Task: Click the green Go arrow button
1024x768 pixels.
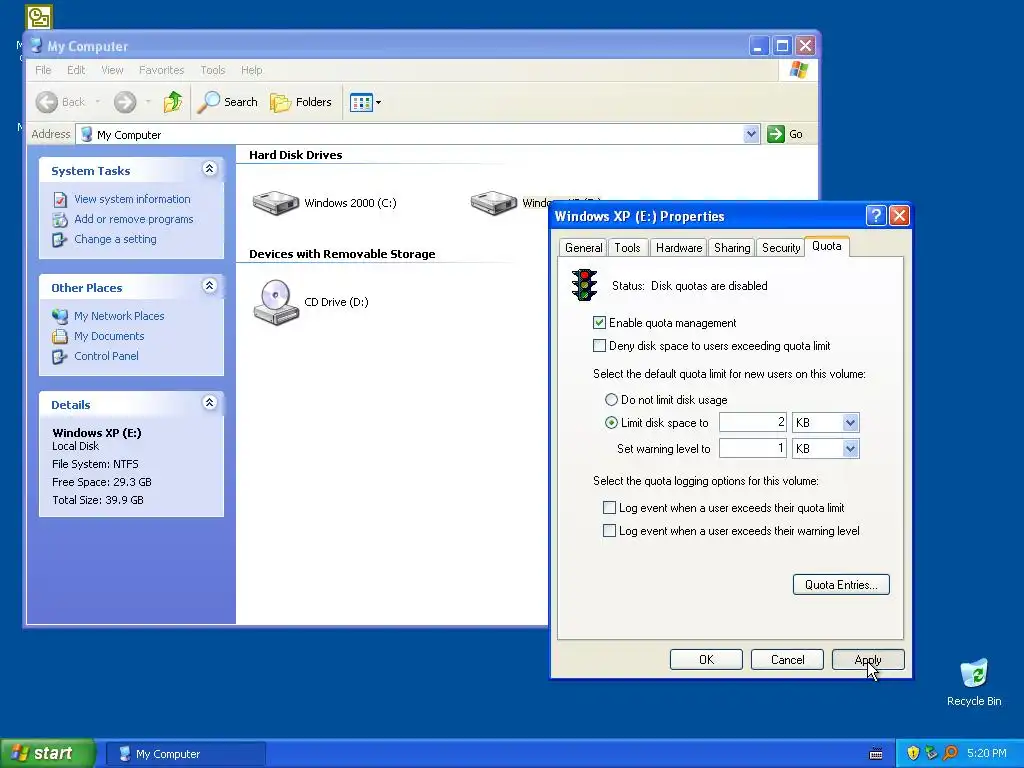Action: coord(776,134)
